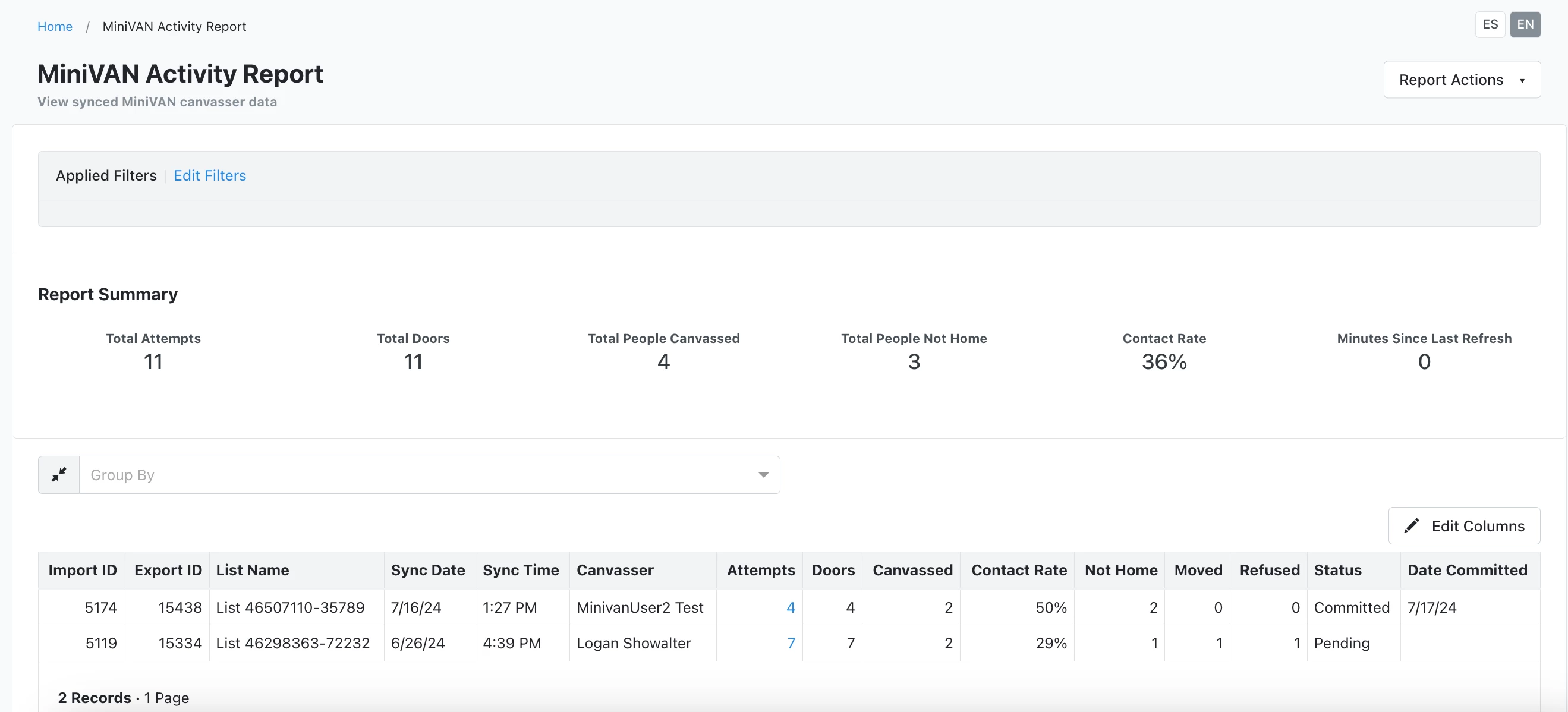Click the Group By input field
Screen dimensions: 1568x712
click(414, 475)
